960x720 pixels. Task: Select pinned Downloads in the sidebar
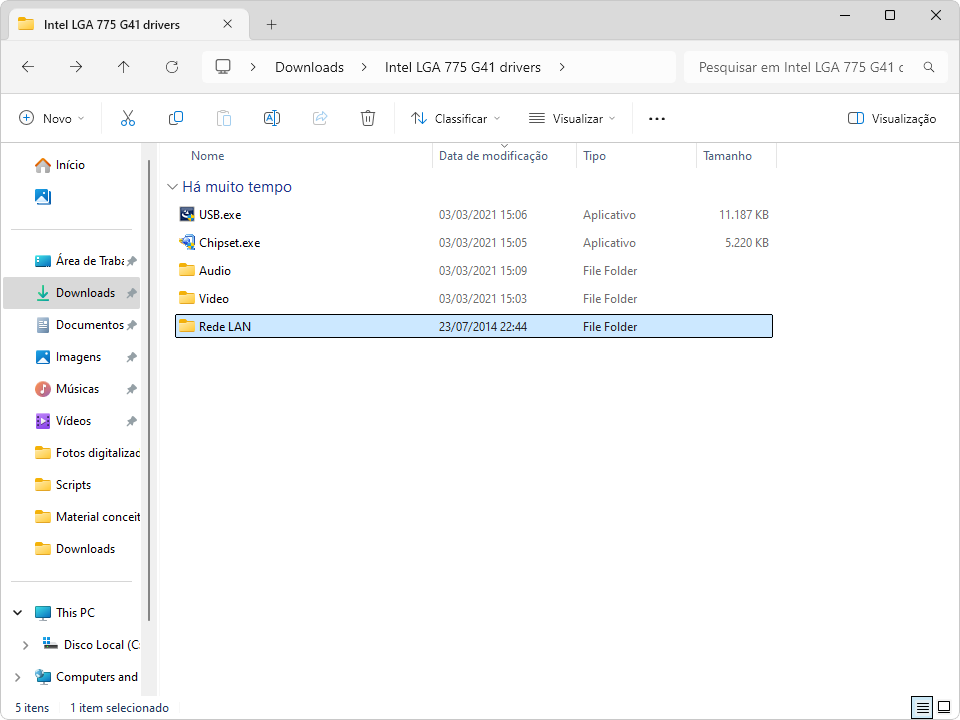click(72, 293)
